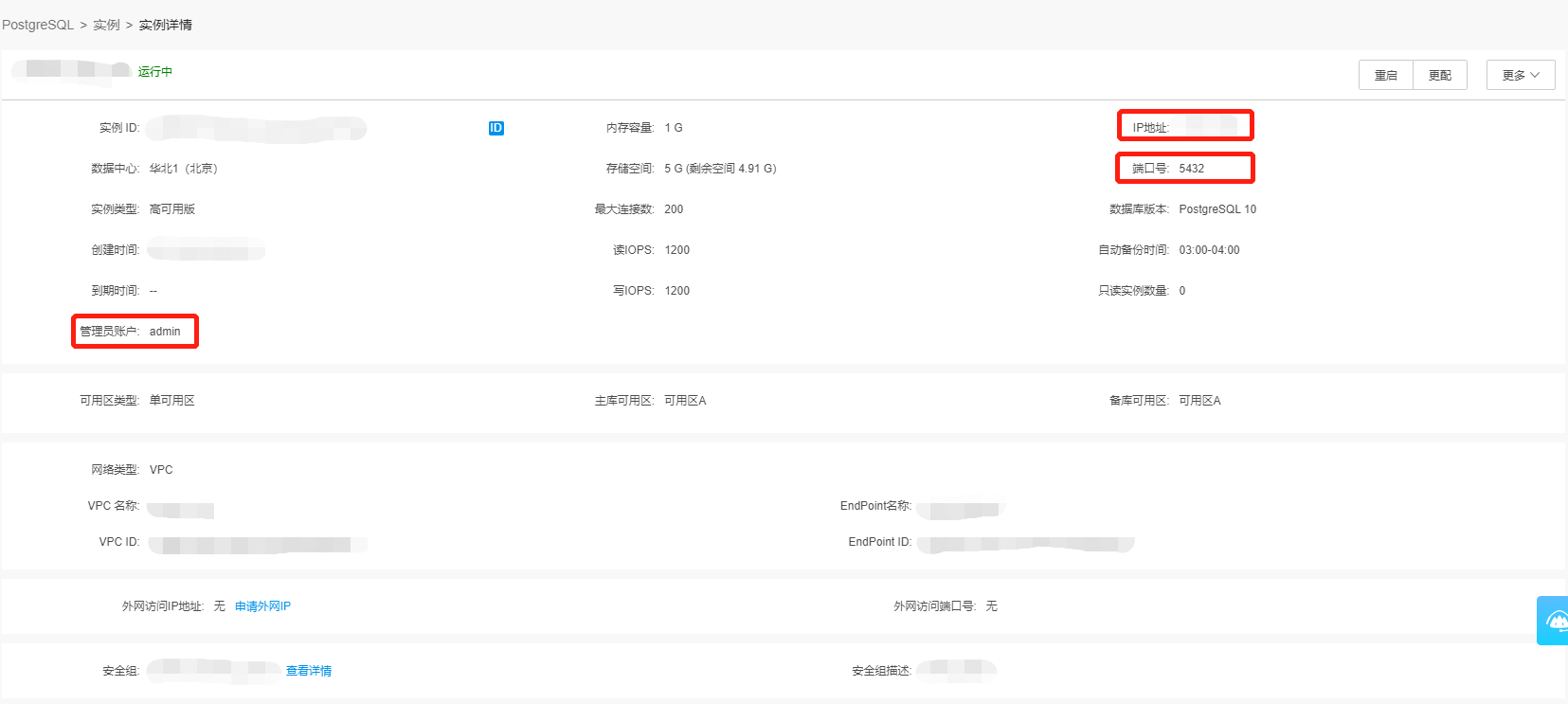Click the 外网访问端口号 label
1568x704 pixels.
tap(935, 606)
